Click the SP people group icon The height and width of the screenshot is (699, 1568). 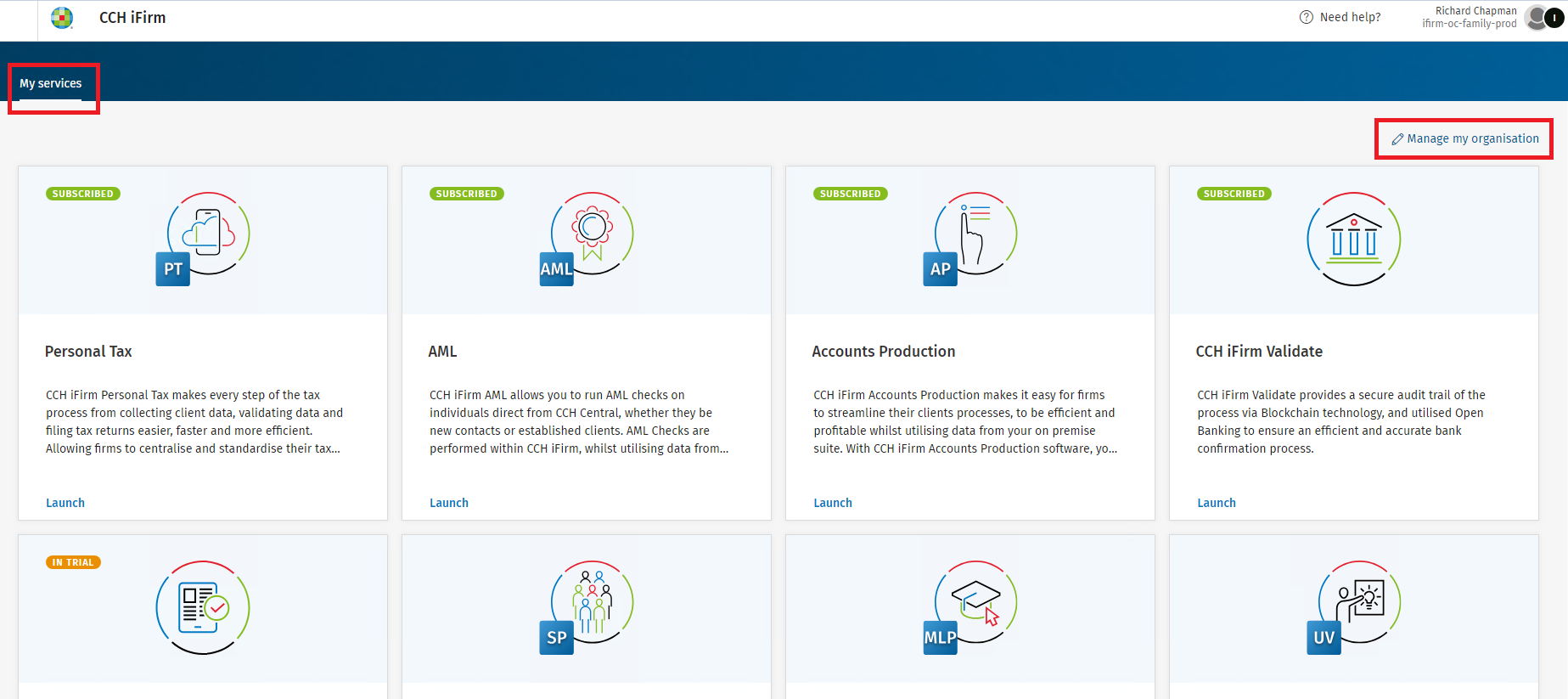click(x=587, y=607)
